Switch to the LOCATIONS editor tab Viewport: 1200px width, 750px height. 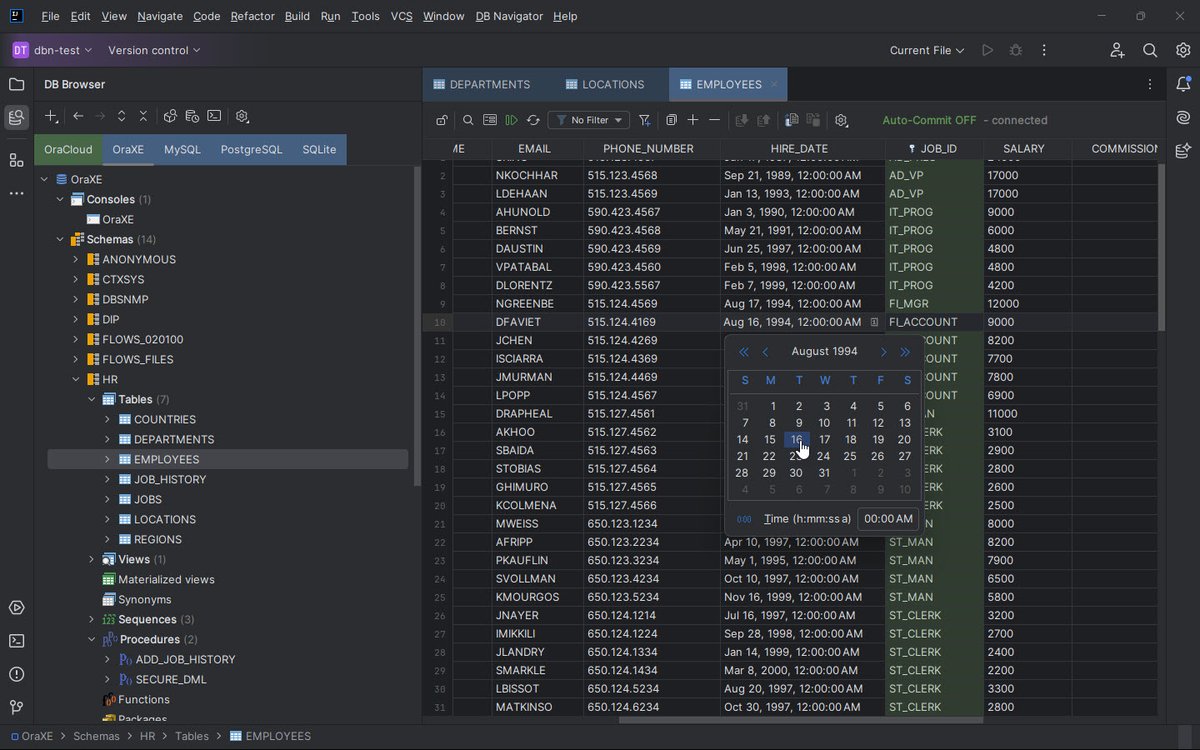(605, 84)
